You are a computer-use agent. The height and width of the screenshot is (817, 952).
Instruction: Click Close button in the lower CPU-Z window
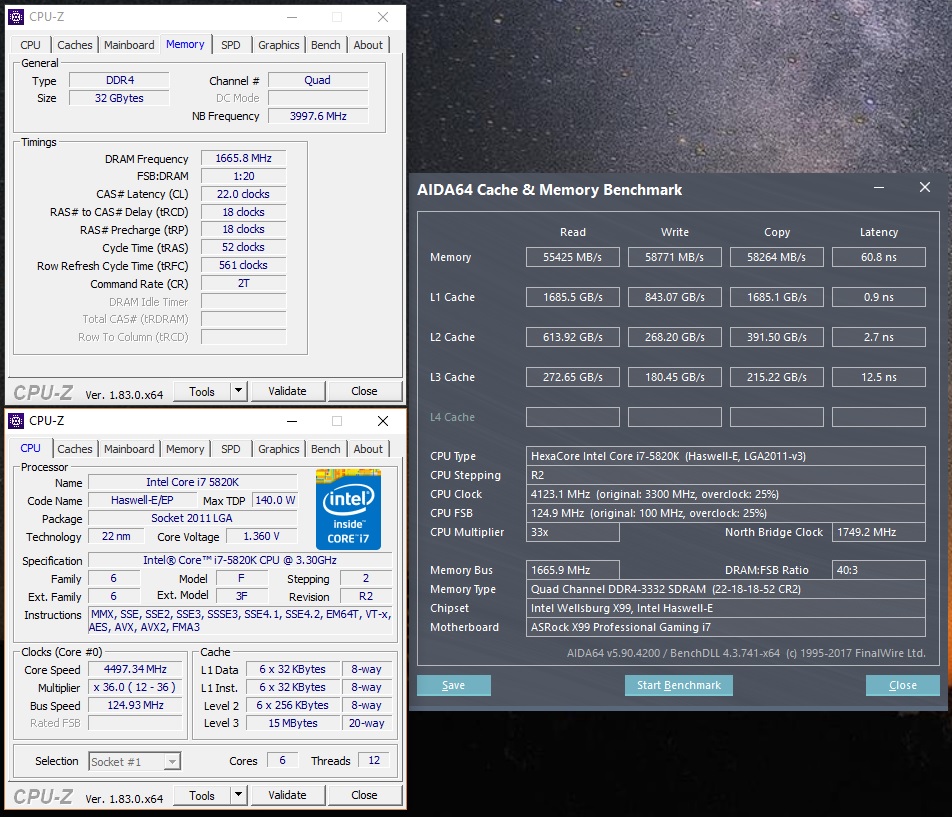pos(364,795)
